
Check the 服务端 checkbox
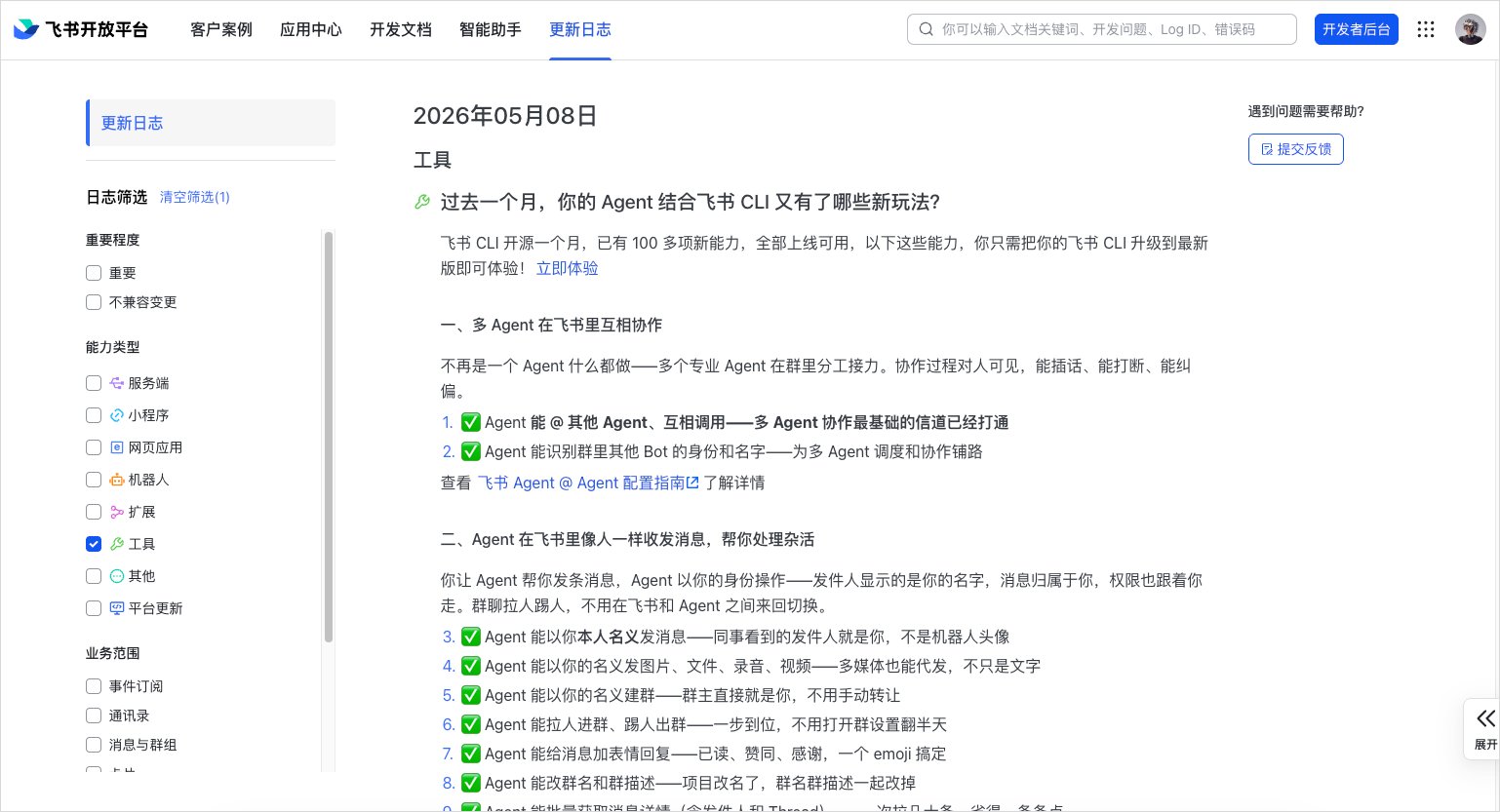94,383
